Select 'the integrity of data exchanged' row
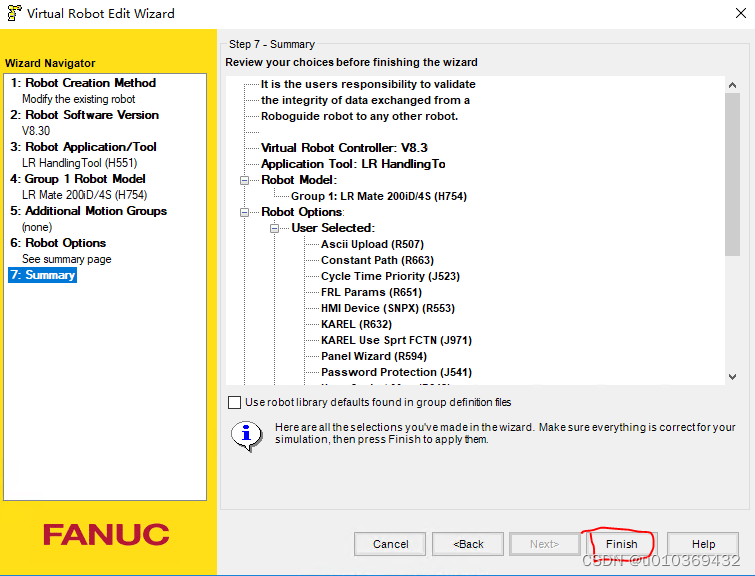Image resolution: width=755 pixels, height=576 pixels. click(365, 100)
